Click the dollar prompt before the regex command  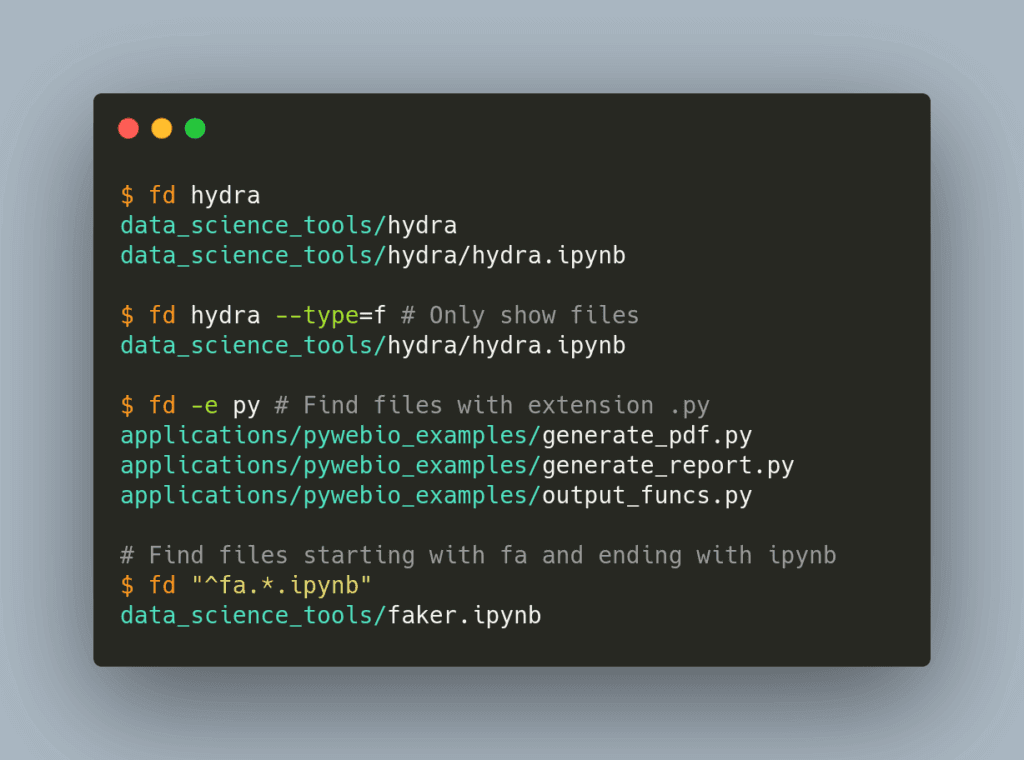coord(127,586)
